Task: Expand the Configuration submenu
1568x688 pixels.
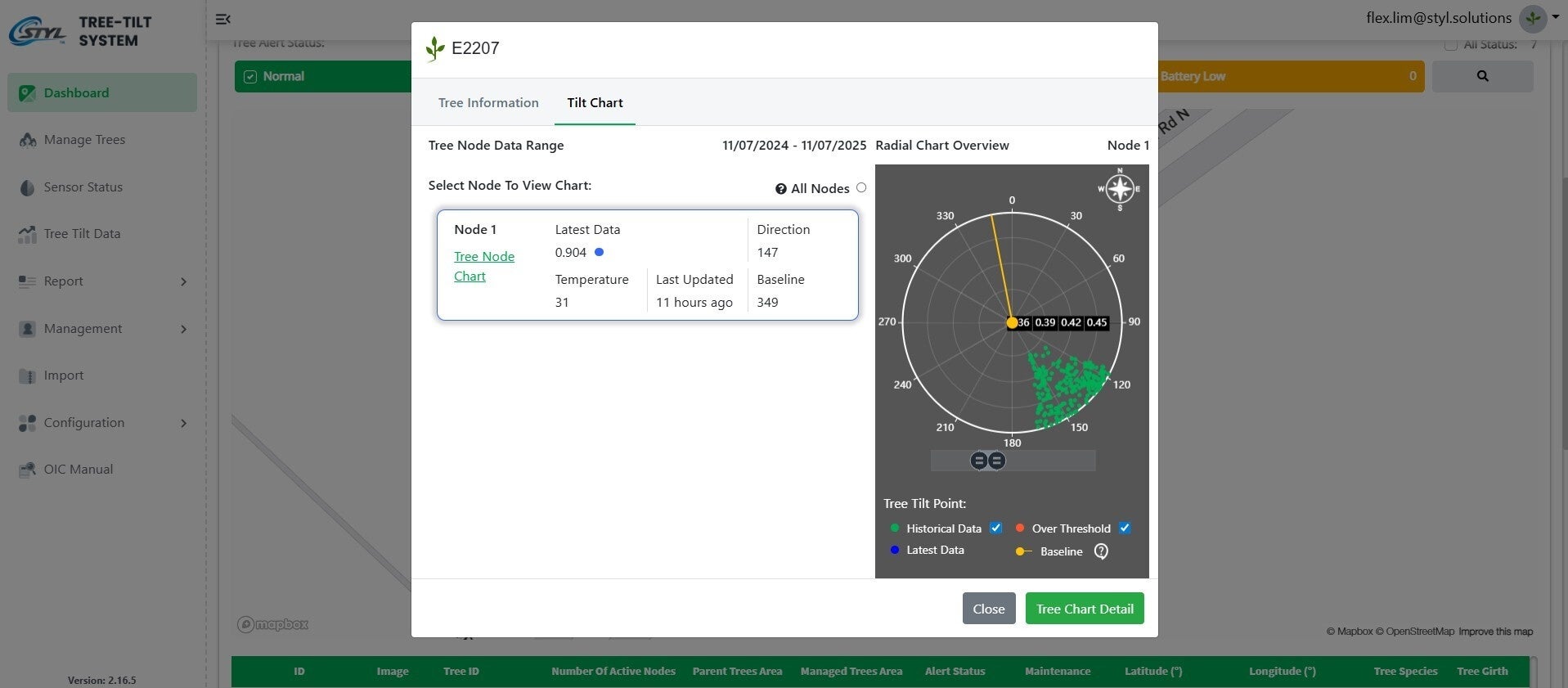Action: pos(183,423)
